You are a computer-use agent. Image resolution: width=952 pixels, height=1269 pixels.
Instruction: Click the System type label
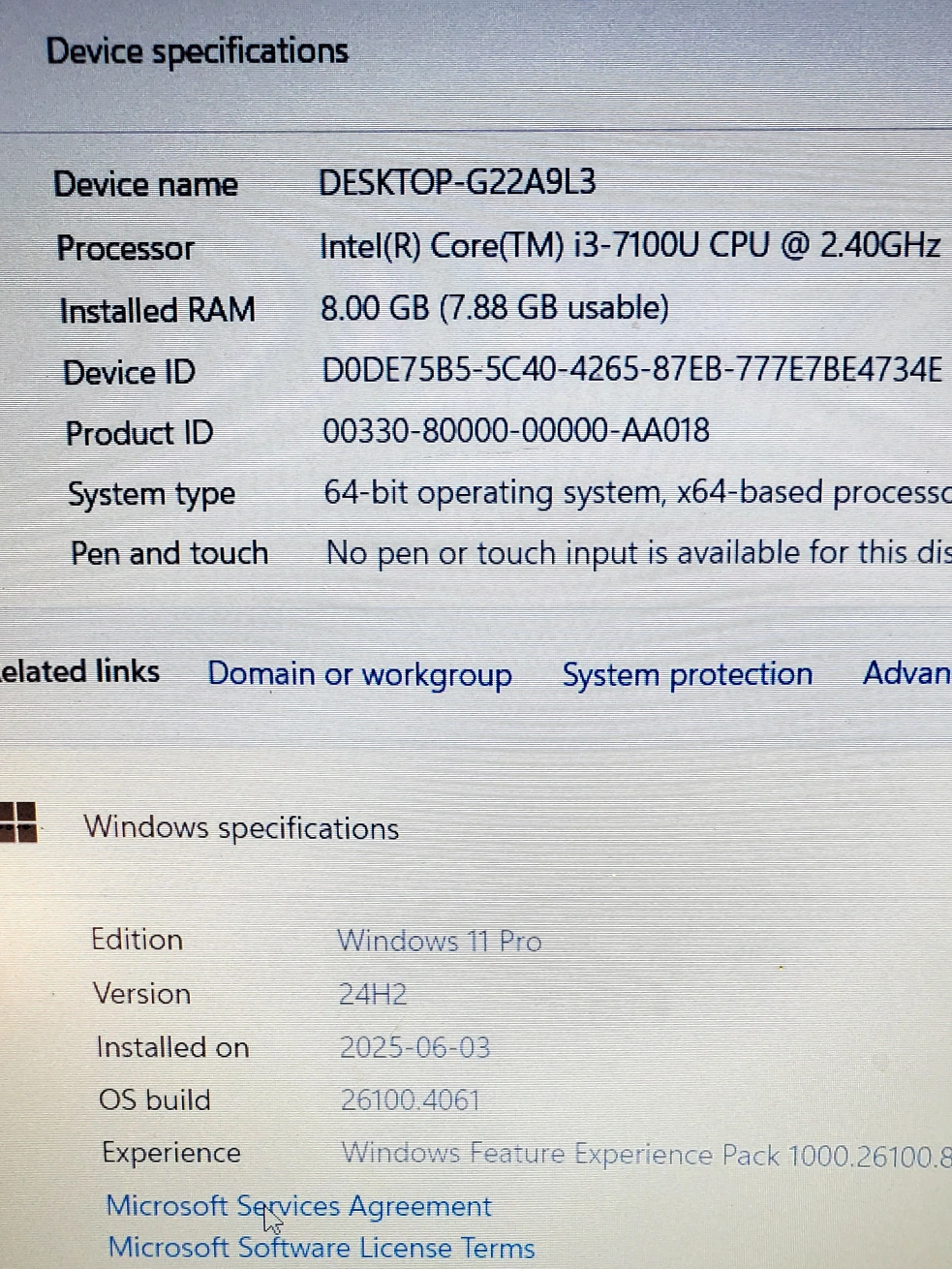(x=152, y=495)
